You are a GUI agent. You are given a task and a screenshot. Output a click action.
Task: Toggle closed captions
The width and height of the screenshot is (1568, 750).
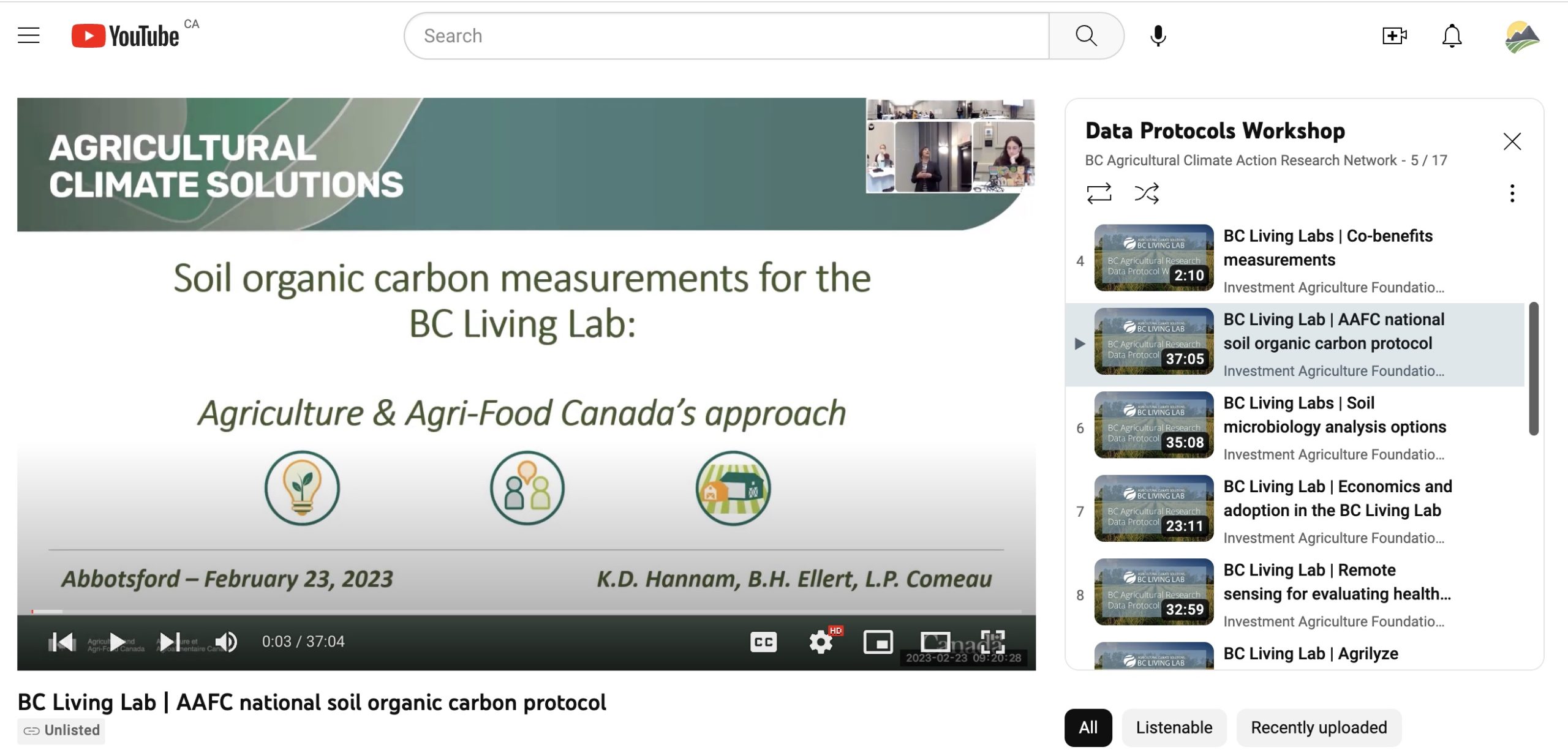[x=763, y=642]
